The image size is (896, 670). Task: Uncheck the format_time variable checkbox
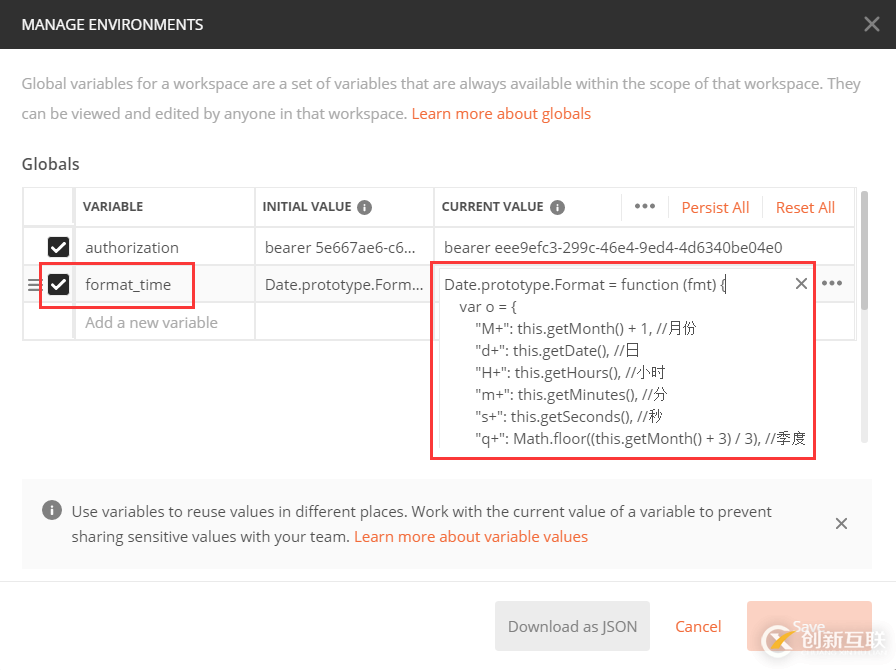pyautogui.click(x=59, y=285)
